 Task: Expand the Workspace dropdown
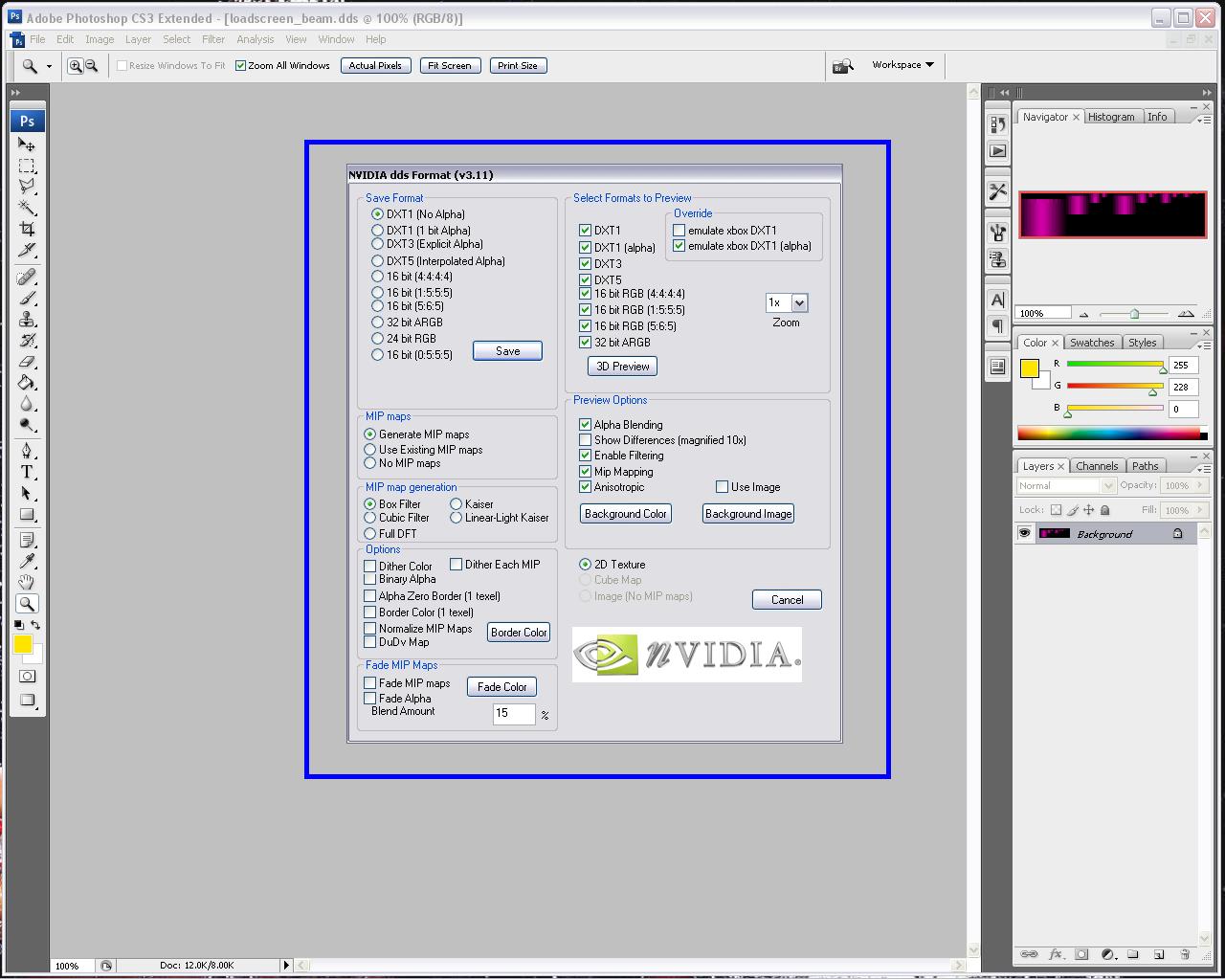(x=902, y=65)
